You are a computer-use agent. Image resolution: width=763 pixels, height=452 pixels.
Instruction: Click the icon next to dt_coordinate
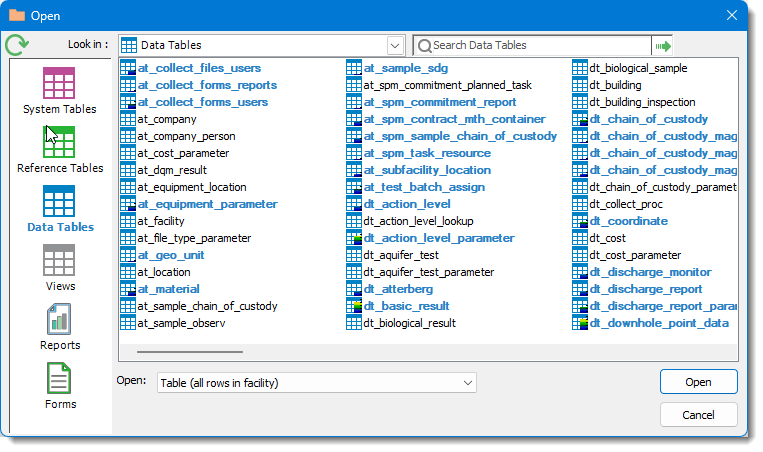coord(580,221)
